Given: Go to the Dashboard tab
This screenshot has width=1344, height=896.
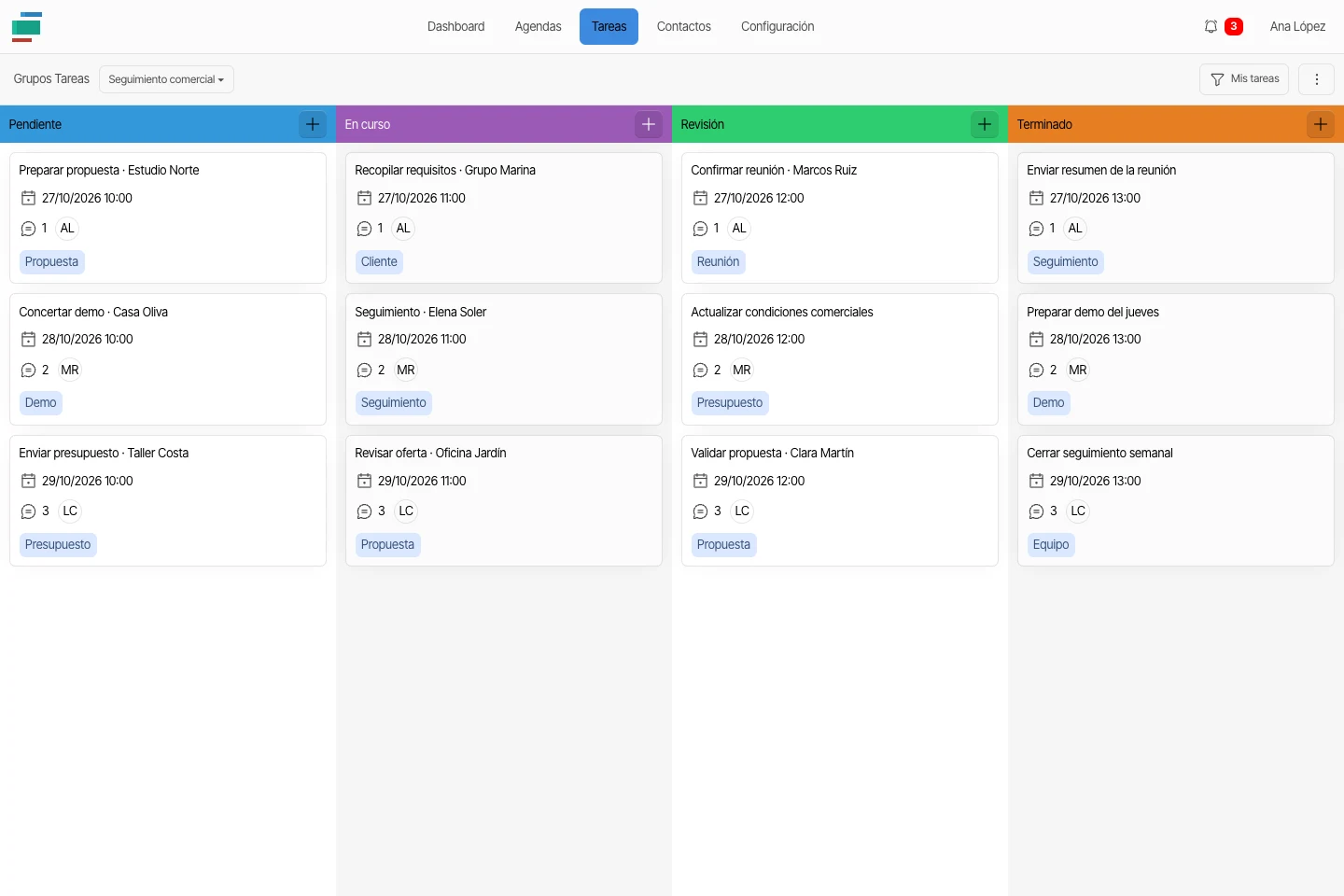Looking at the screenshot, I should click(x=455, y=27).
